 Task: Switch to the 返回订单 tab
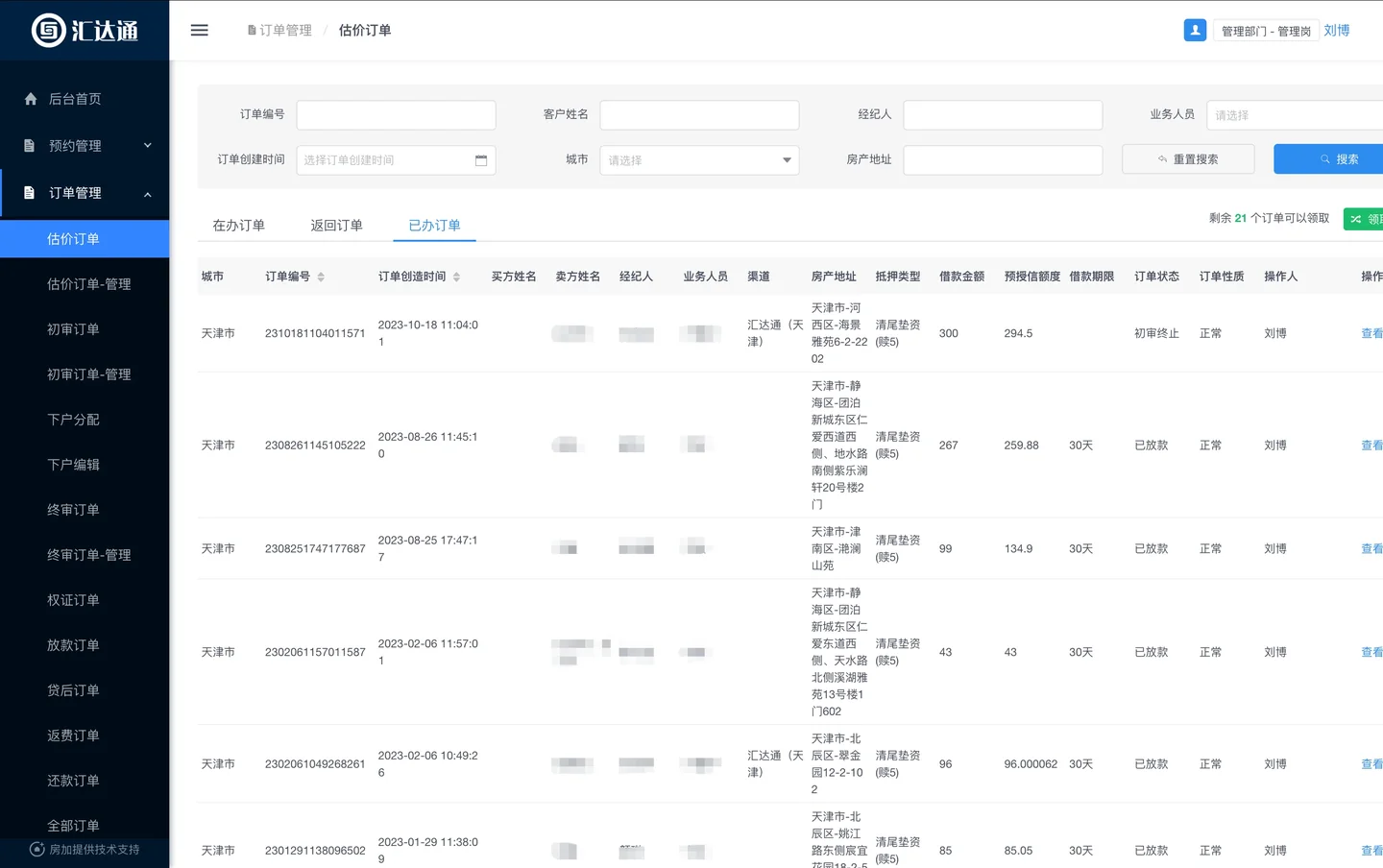[x=336, y=226]
